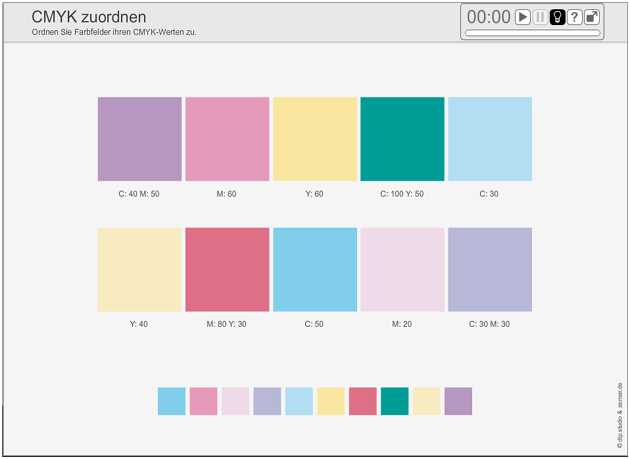Toggle the lightbulb hint icon
Screen dimensions: 630x459
pos(557,17)
